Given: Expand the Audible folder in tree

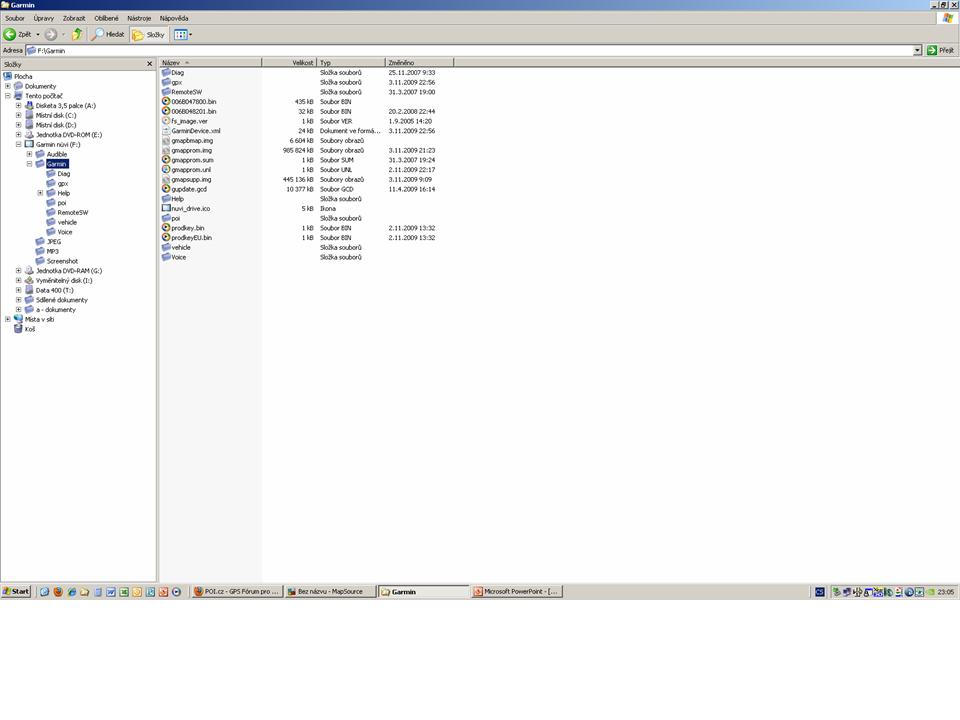Looking at the screenshot, I should [x=29, y=154].
